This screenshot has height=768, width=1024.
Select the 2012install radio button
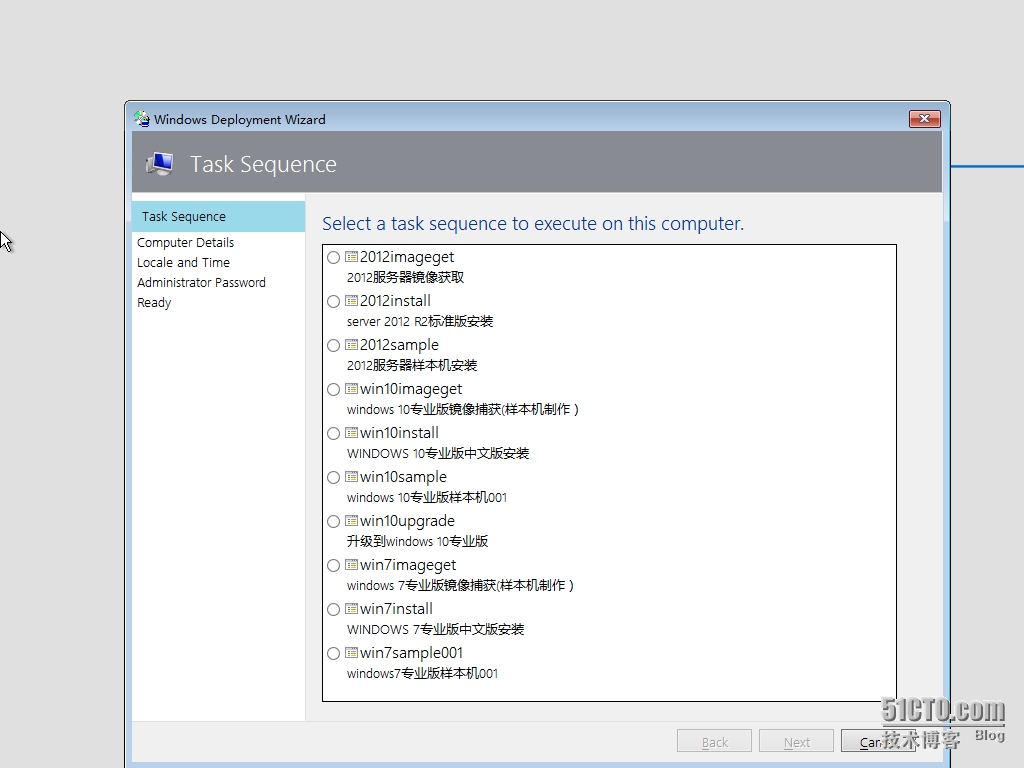click(334, 301)
